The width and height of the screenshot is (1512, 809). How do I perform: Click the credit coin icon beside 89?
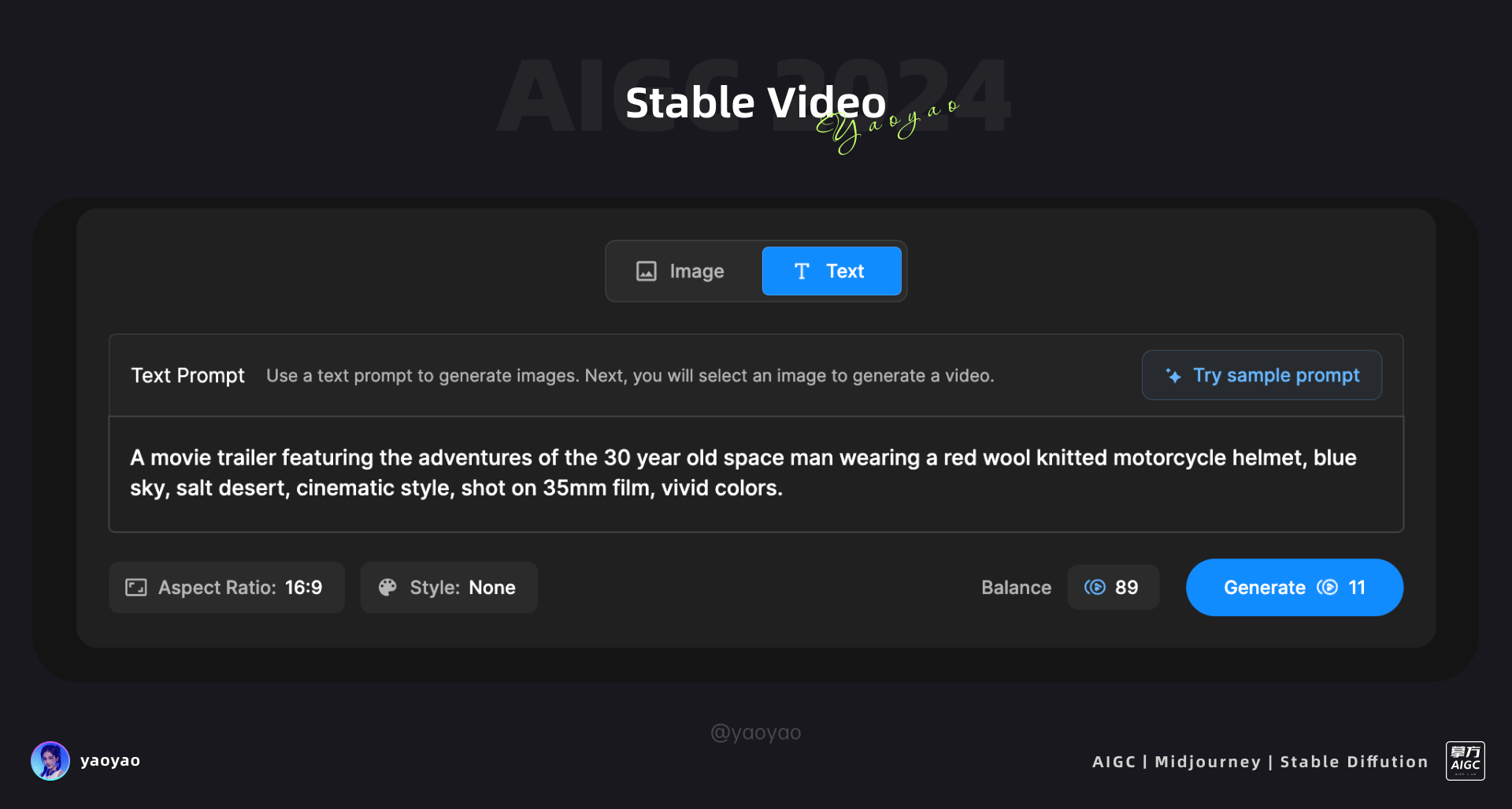click(x=1095, y=588)
